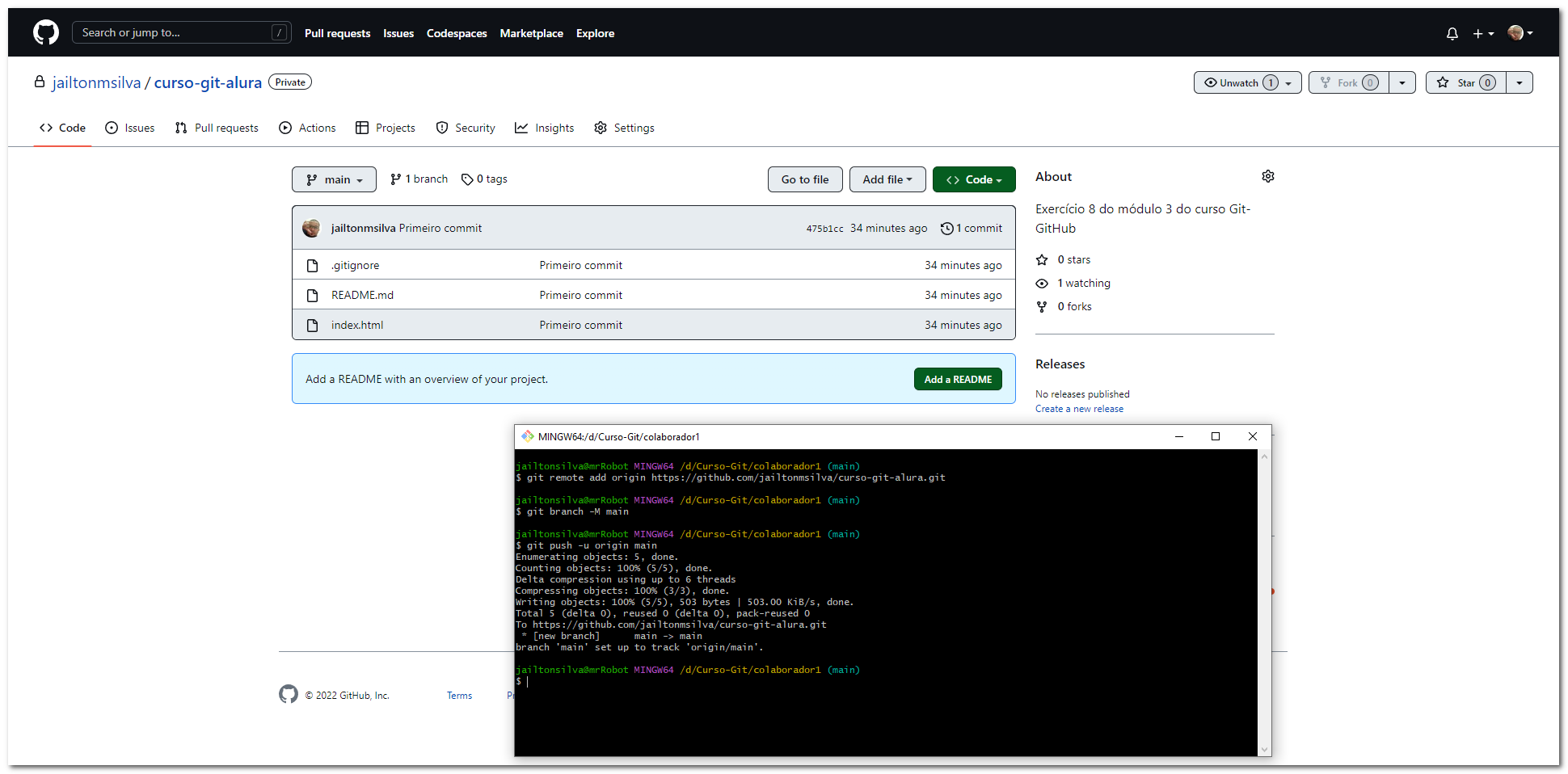Expand the Add file dropdown
The image size is (1568, 774).
pos(887,179)
